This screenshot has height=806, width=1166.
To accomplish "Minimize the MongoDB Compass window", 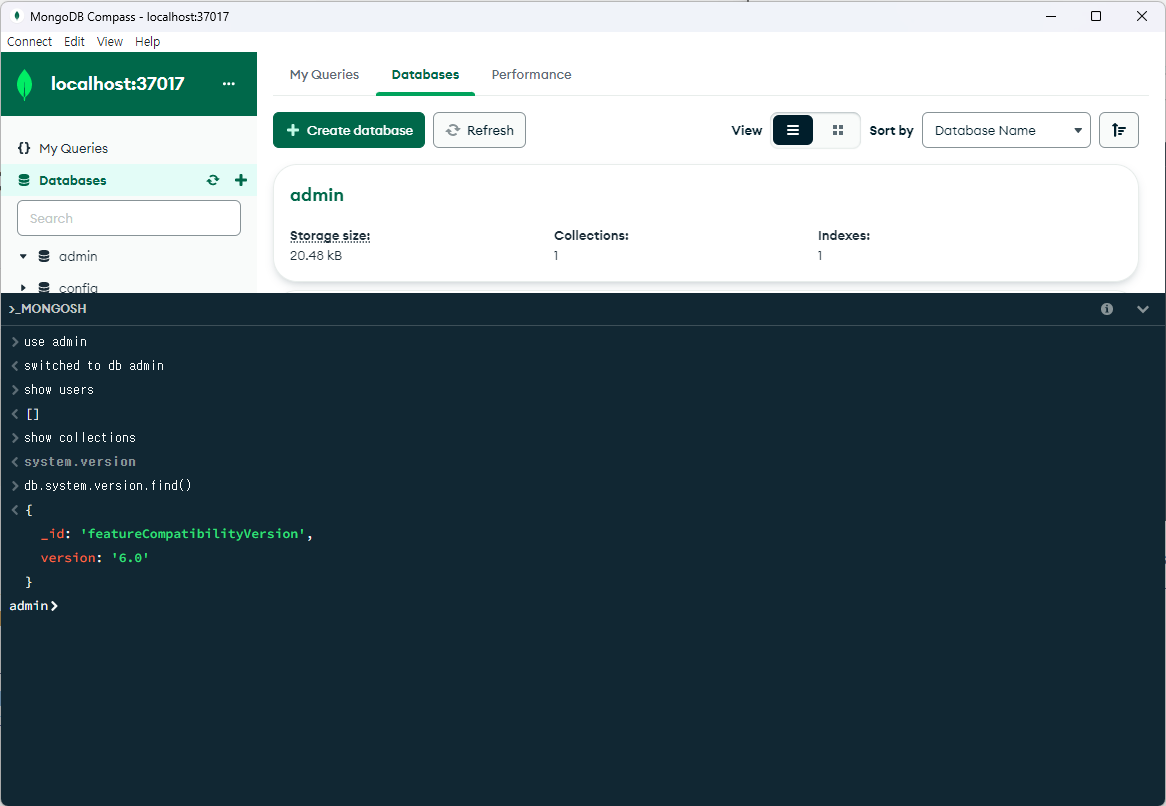I will tap(1051, 16).
